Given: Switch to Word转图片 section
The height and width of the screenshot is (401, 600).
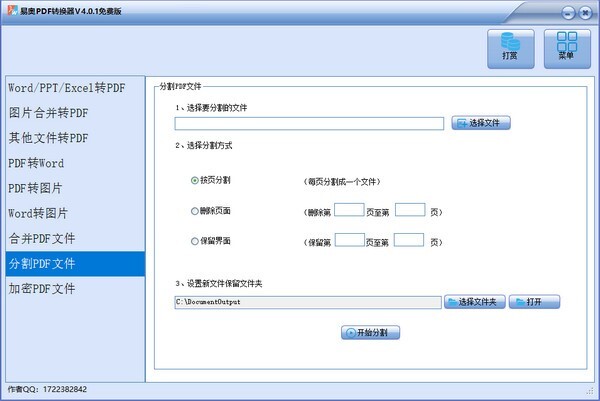Looking at the screenshot, I should click(x=75, y=214).
